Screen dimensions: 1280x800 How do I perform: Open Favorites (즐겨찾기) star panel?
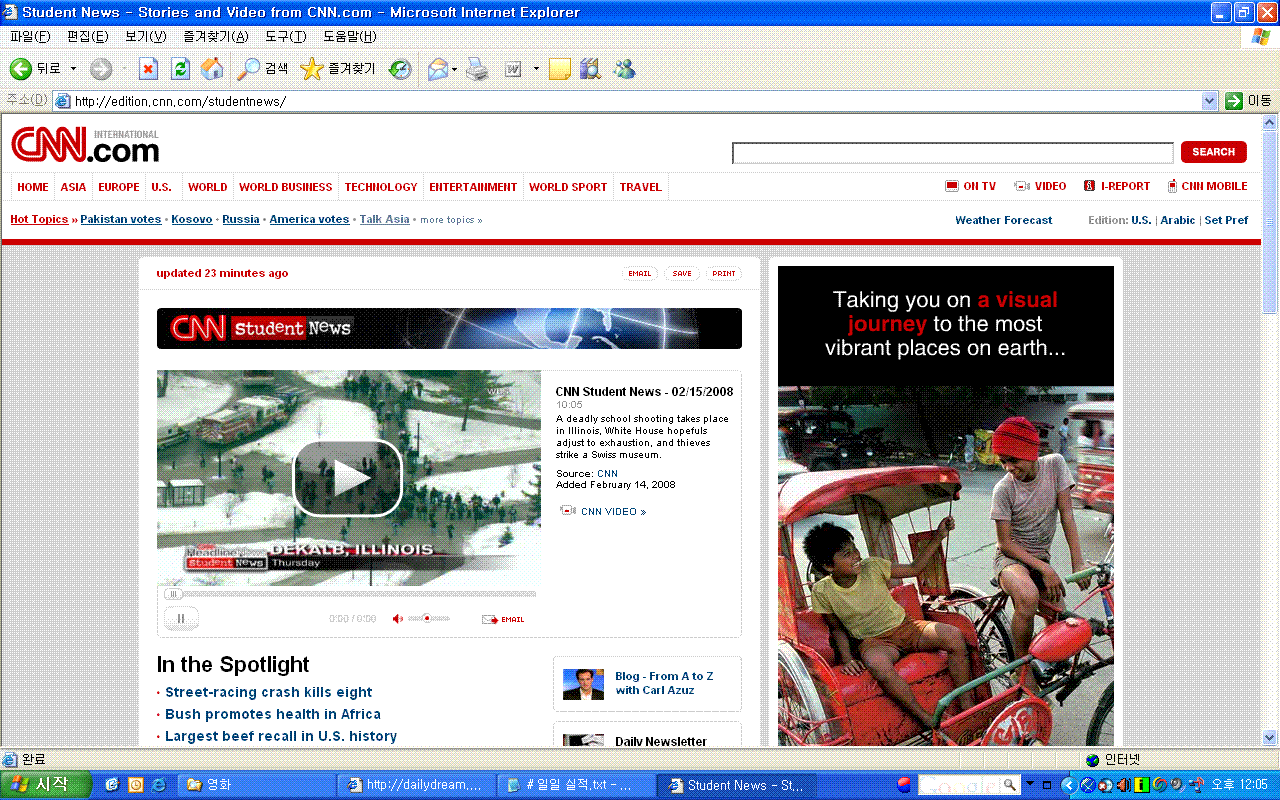click(338, 69)
